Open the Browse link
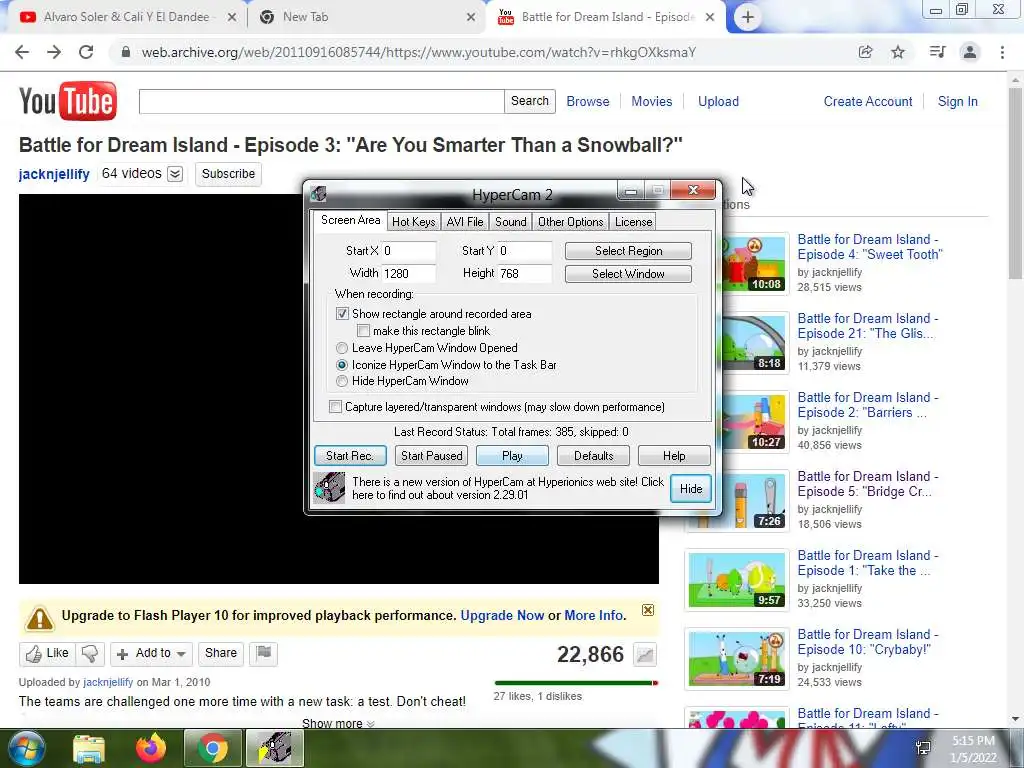The image size is (1024, 768). (x=588, y=102)
